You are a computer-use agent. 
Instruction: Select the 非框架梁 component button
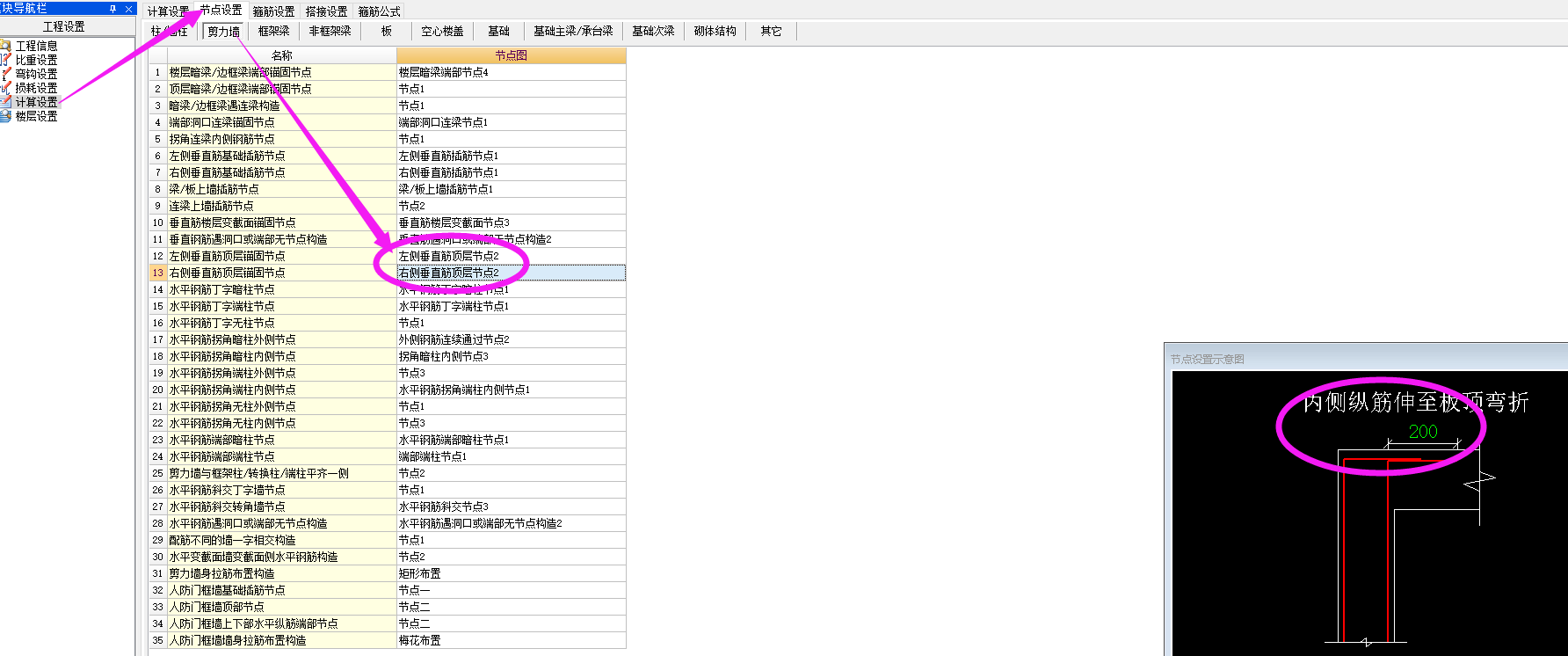pyautogui.click(x=330, y=32)
